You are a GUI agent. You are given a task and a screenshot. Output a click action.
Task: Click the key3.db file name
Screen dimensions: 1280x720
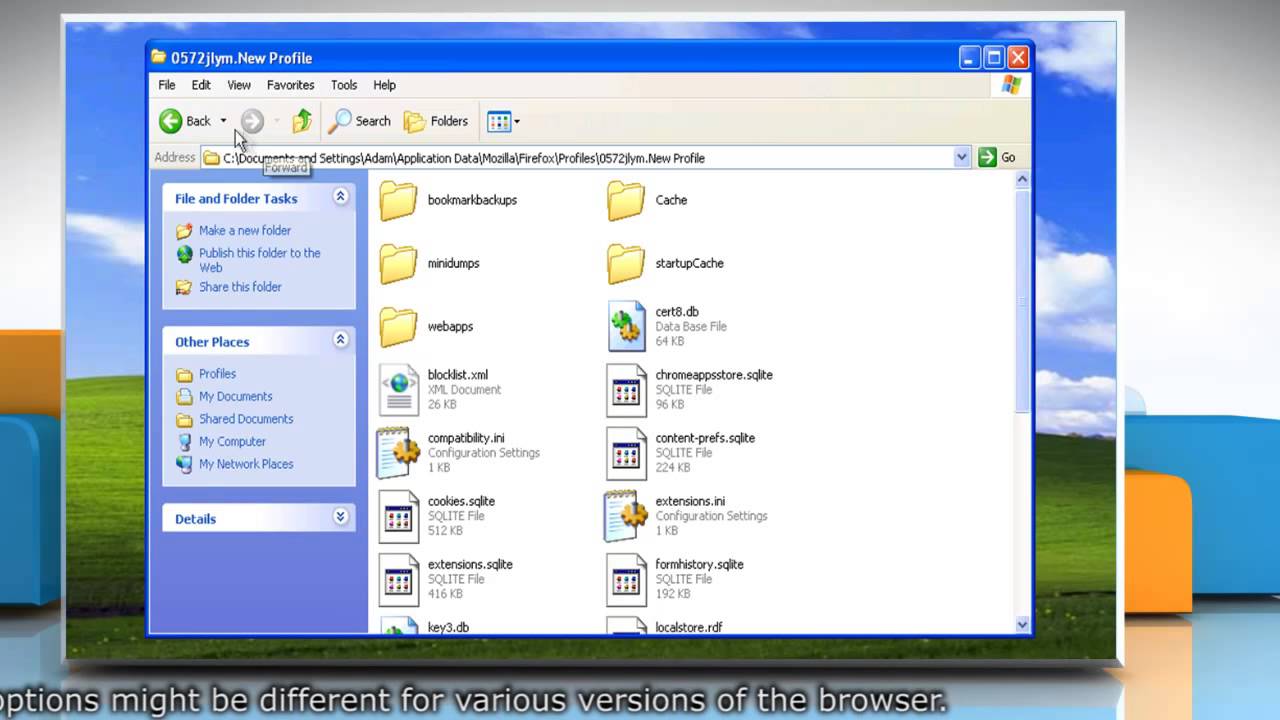click(448, 627)
